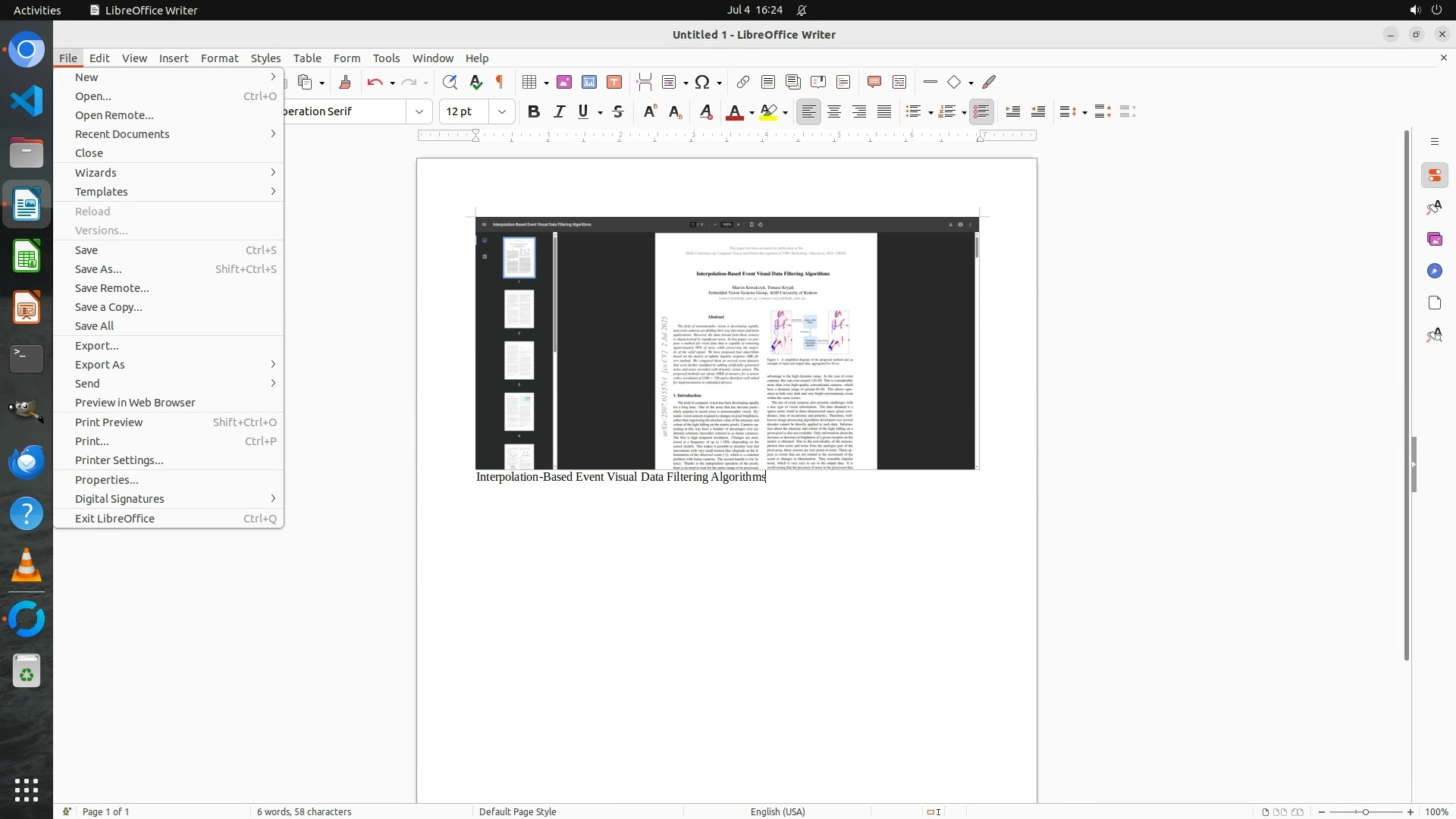Toggle Formatting Marks pilcrow button
This screenshot has height=819, width=1456.
(x=500, y=82)
